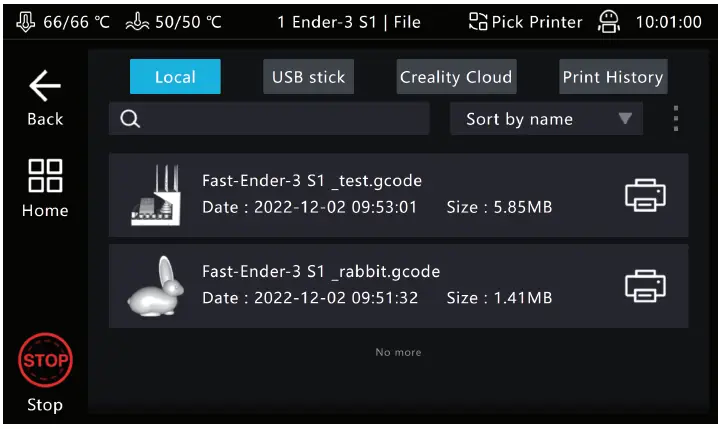Viewport: 718px width, 429px height.
Task: Click the No more list footer text
Action: (x=398, y=352)
